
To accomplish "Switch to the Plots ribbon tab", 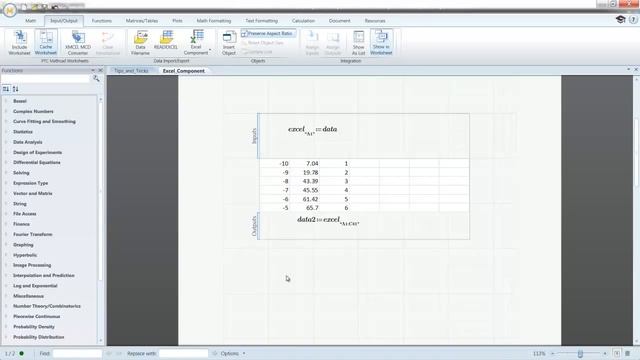I will 177,21.
